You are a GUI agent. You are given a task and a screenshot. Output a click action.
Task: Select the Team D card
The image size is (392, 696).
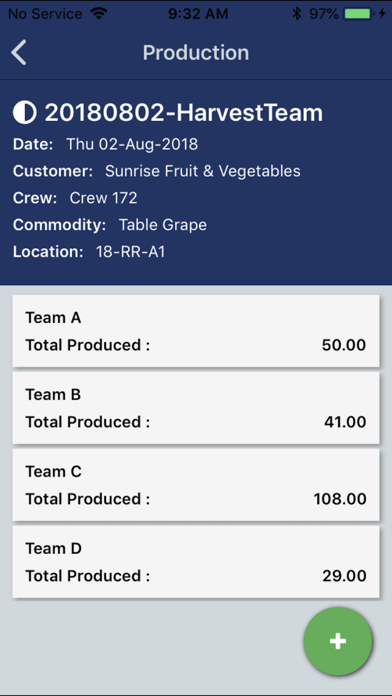[196, 562]
